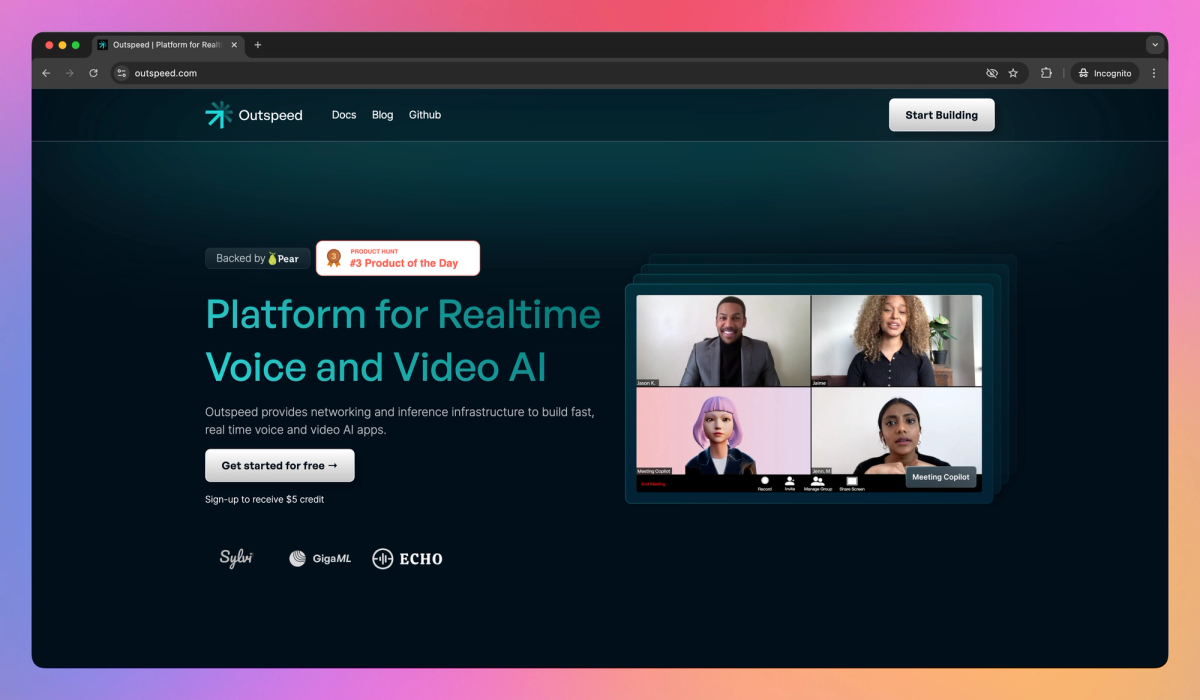Click the Sylvi customer logo
This screenshot has height=700, width=1200.
coord(236,558)
